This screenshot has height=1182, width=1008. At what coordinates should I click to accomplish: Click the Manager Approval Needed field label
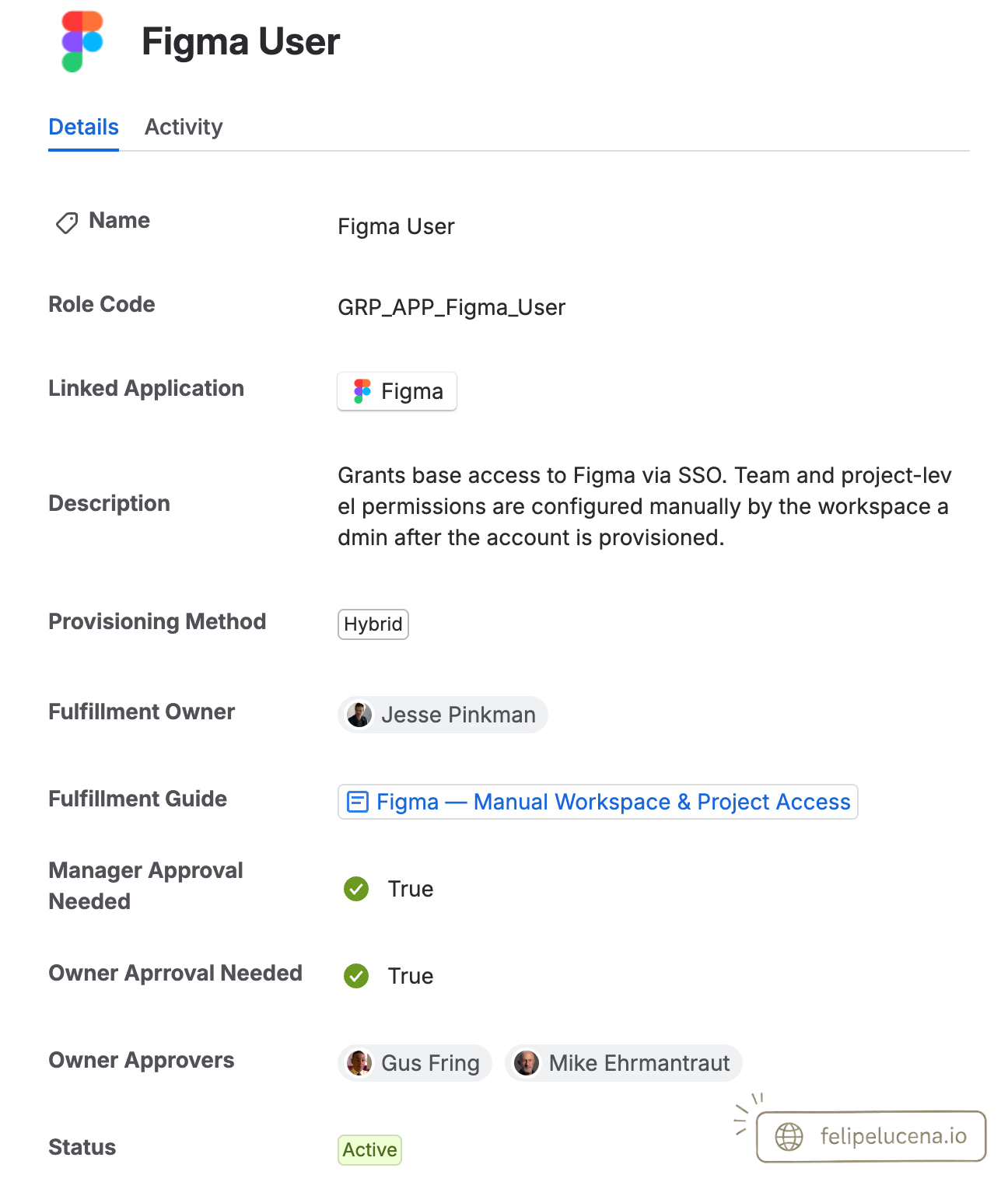pyautogui.click(x=145, y=886)
